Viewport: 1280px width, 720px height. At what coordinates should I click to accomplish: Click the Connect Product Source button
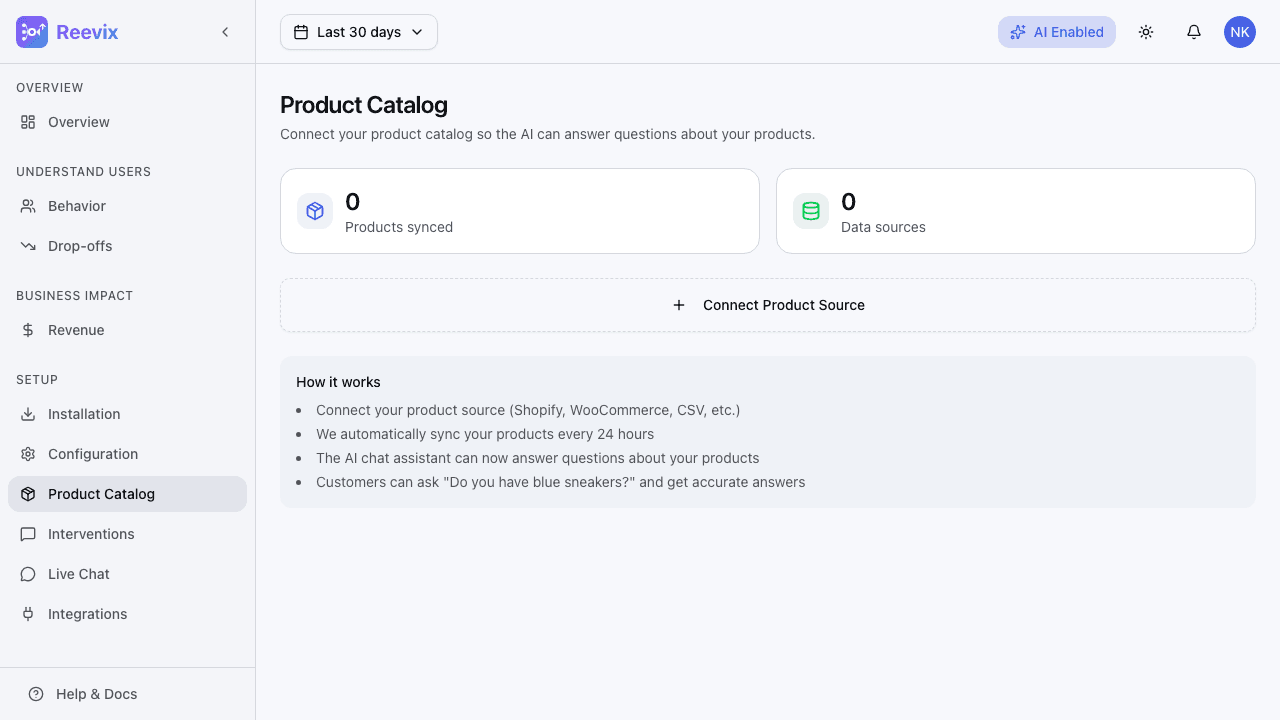768,305
